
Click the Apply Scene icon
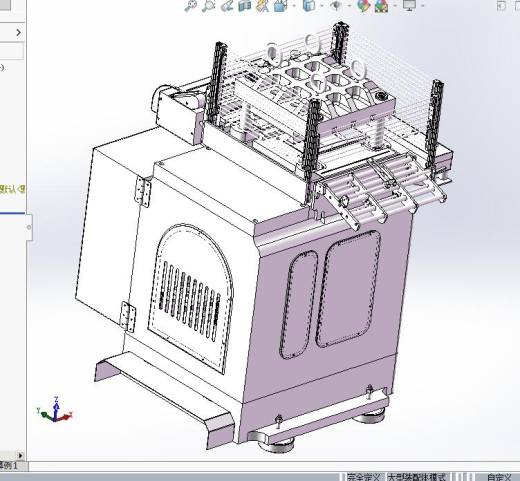coord(382,6)
